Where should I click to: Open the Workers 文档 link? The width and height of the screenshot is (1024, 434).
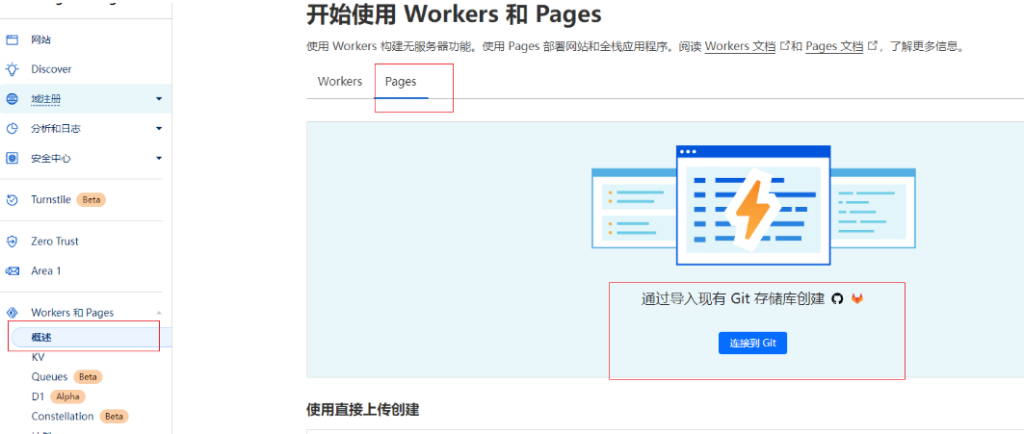(740, 46)
